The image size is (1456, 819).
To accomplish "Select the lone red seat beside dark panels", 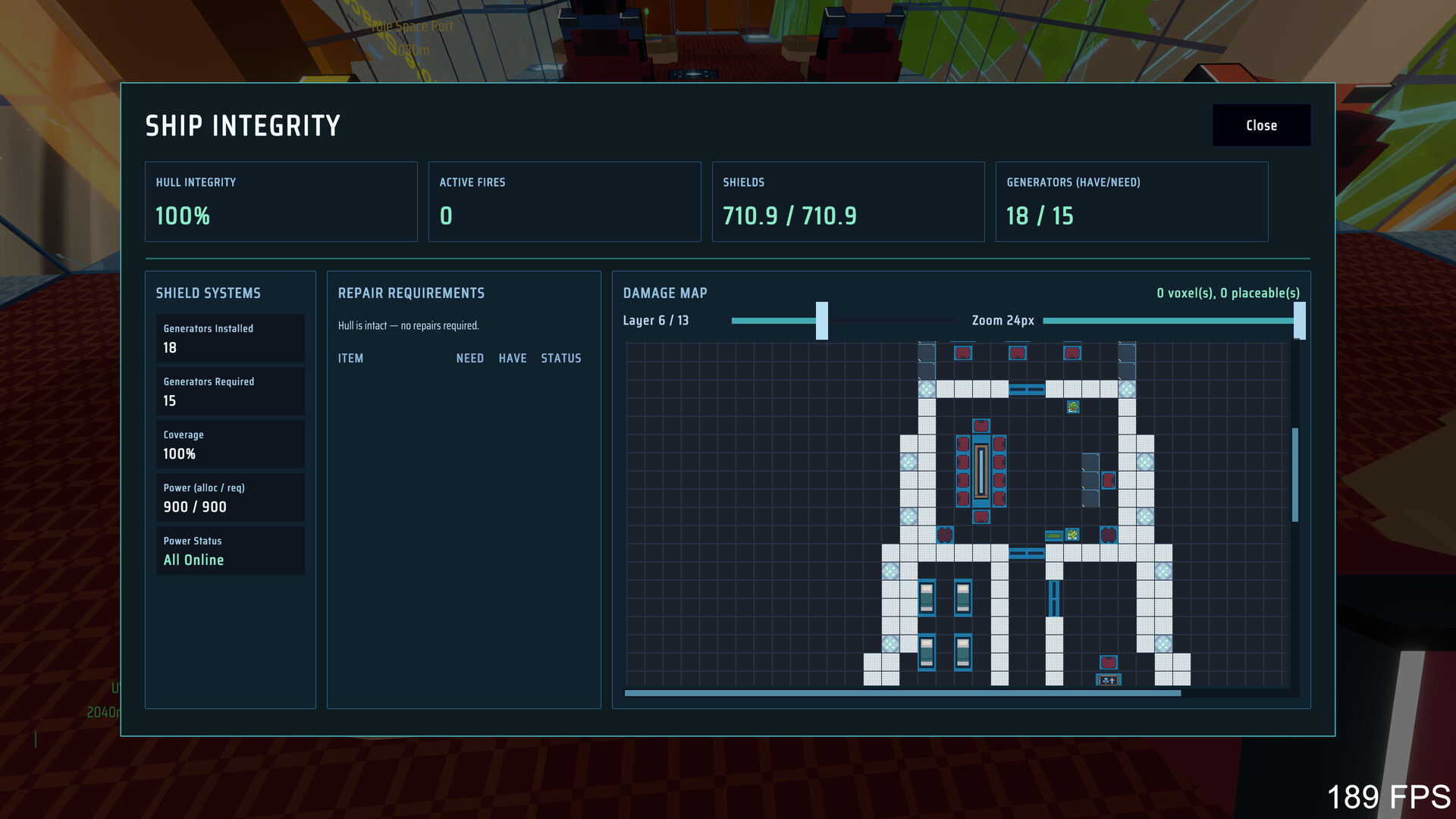I will [1109, 480].
